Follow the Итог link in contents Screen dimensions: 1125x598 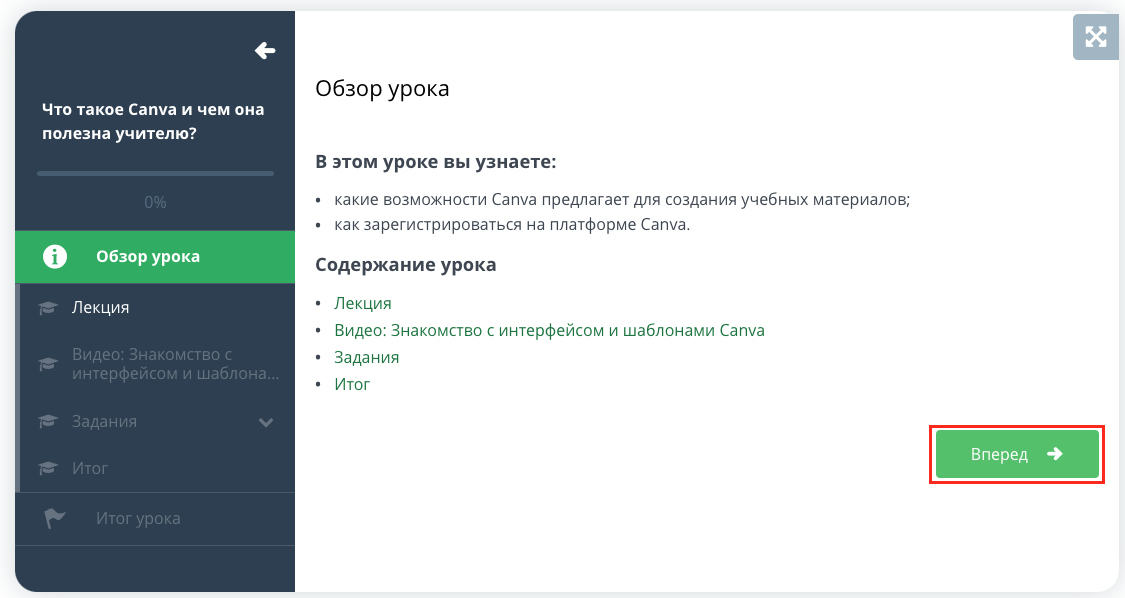[352, 384]
